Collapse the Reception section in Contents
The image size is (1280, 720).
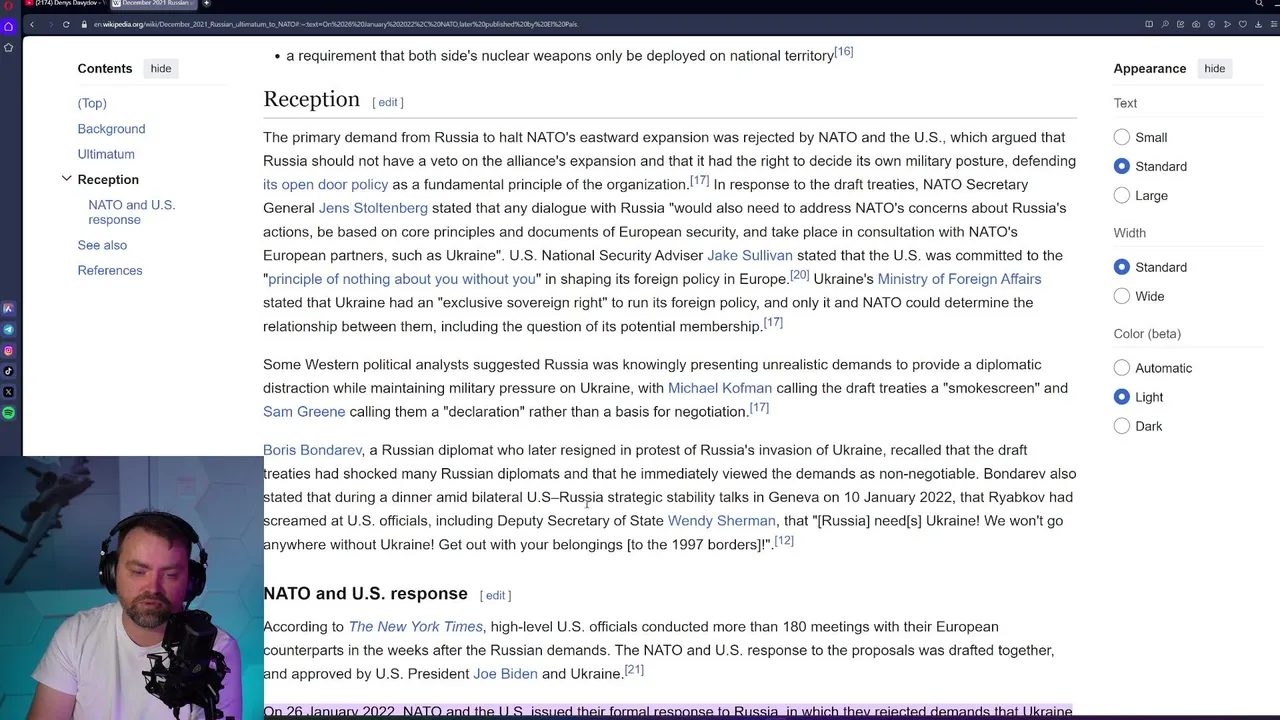[66, 179]
